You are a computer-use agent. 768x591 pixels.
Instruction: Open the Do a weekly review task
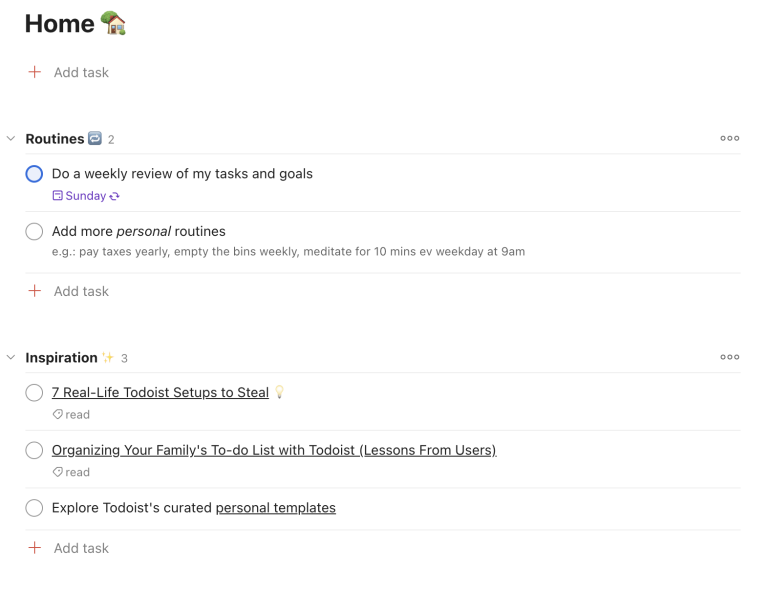[182, 174]
